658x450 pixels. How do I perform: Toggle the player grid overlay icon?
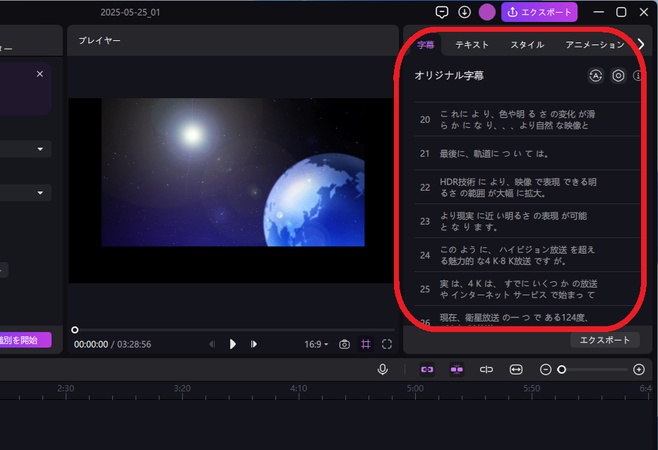[x=366, y=344]
